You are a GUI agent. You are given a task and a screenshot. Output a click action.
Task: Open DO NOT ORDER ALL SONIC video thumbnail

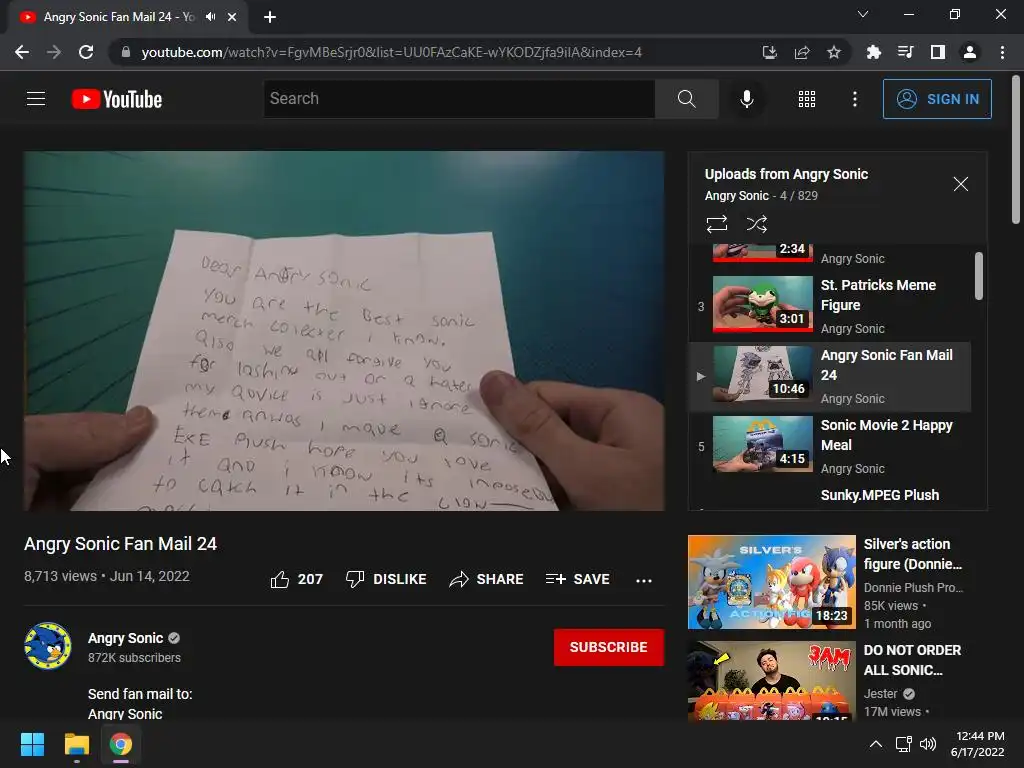(771, 680)
